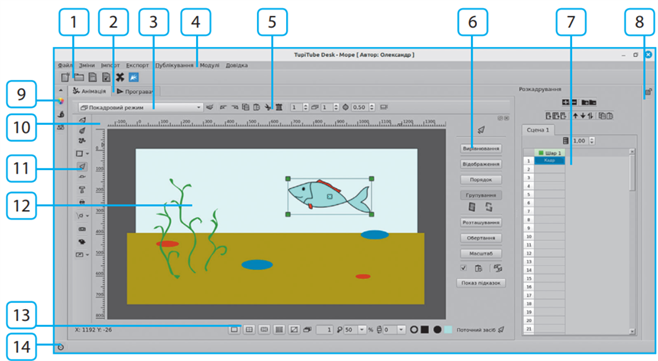Click the Показ підказок button

coord(481,283)
